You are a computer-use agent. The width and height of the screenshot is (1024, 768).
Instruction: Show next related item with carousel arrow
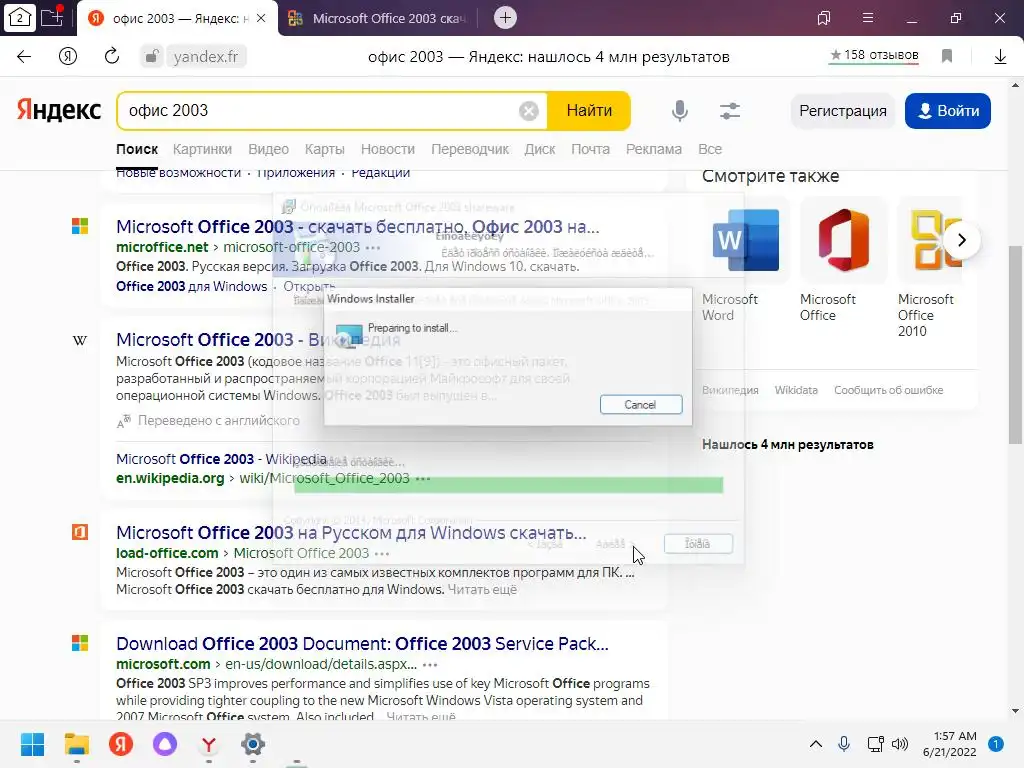pos(961,240)
